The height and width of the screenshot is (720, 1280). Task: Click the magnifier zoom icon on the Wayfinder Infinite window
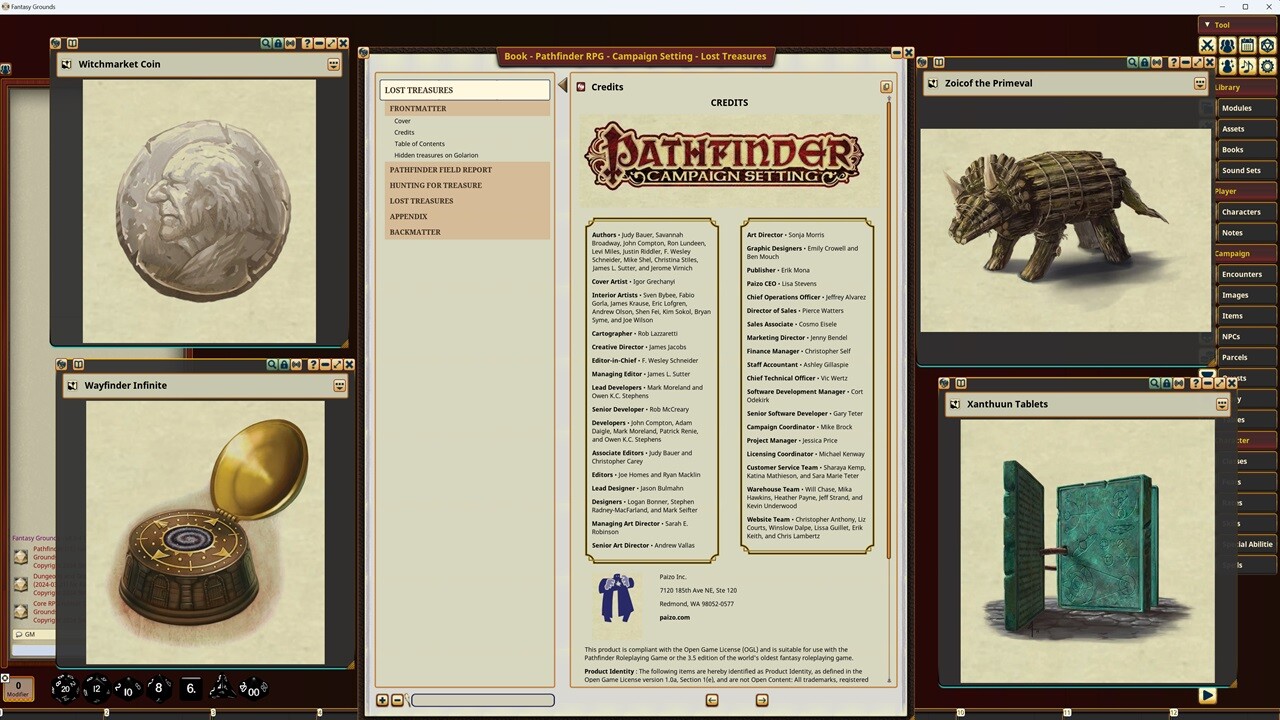coord(272,364)
